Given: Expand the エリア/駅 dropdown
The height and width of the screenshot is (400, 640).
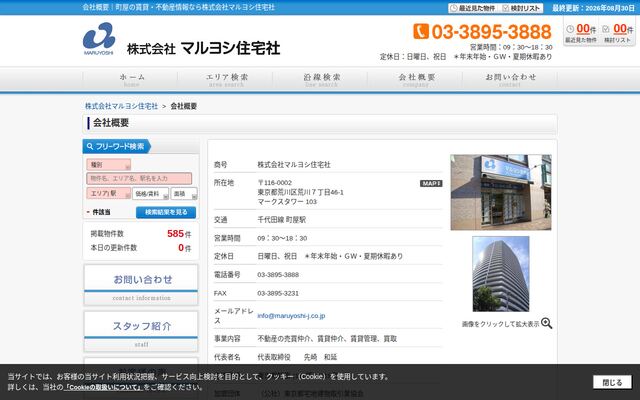Looking at the screenshot, I should (109, 193).
